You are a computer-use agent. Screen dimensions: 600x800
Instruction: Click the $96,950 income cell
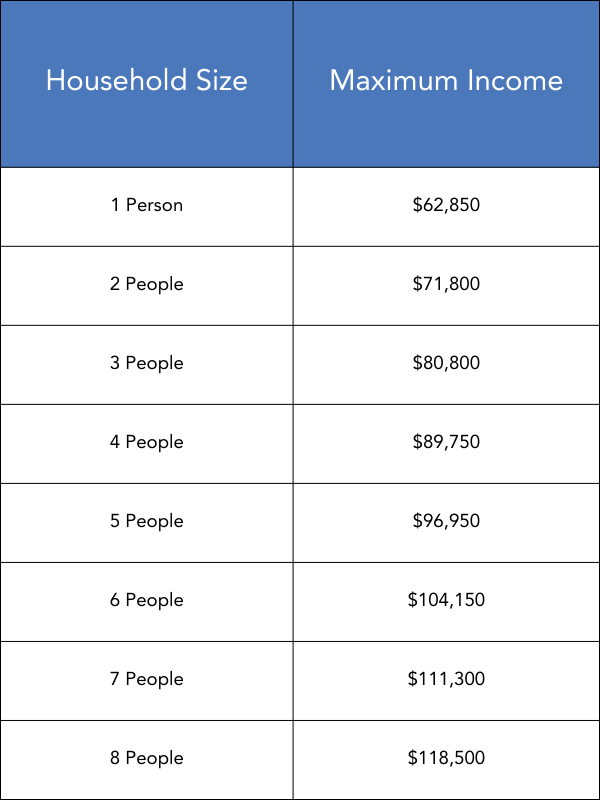click(446, 523)
